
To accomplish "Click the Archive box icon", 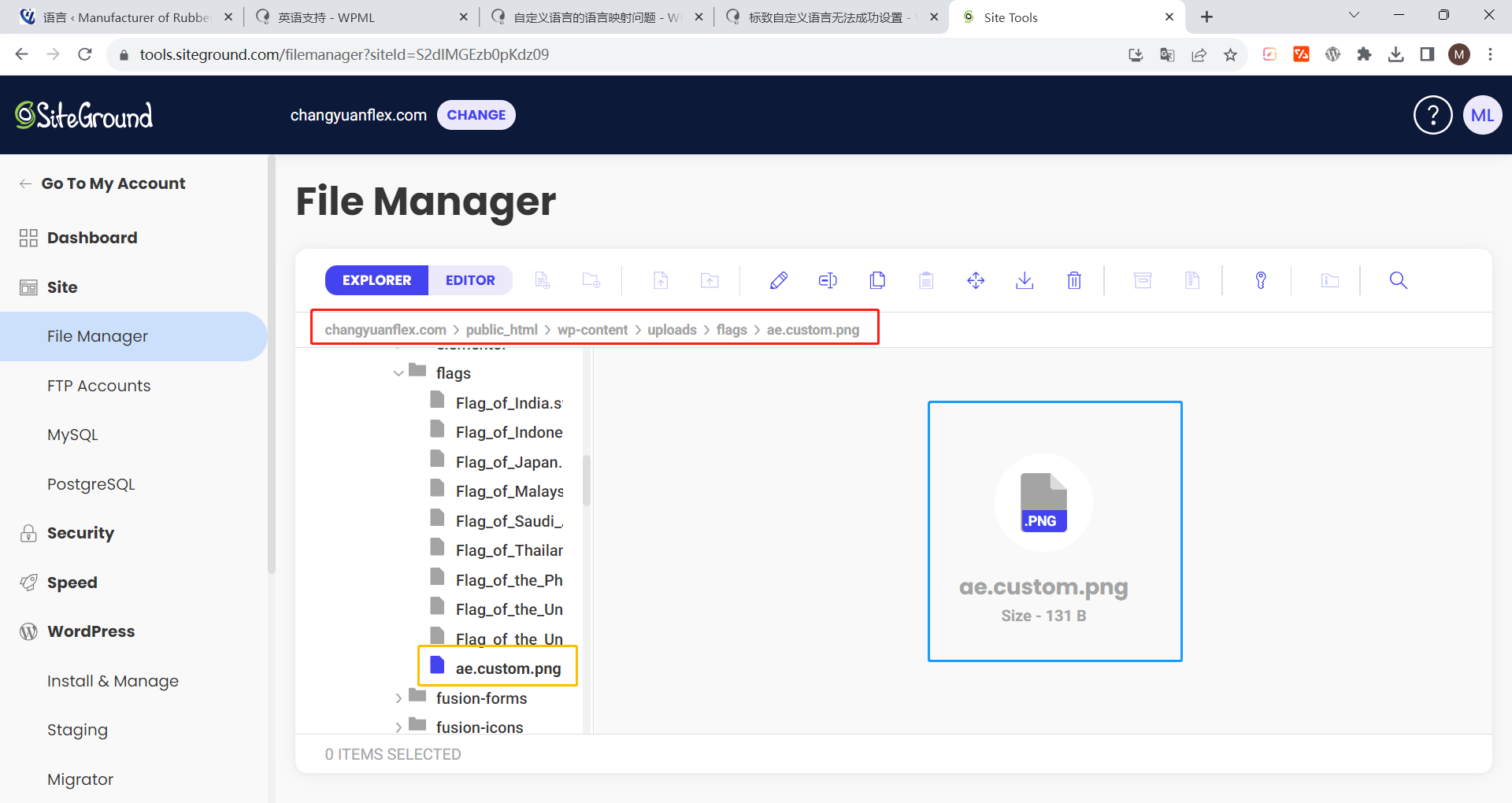I will point(1143,280).
